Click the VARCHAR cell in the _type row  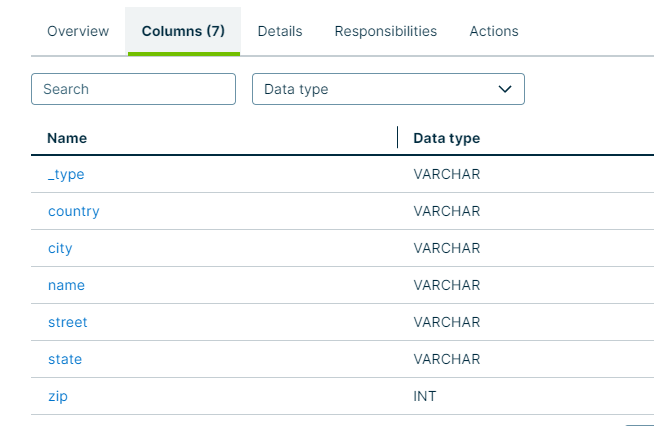[x=447, y=174]
